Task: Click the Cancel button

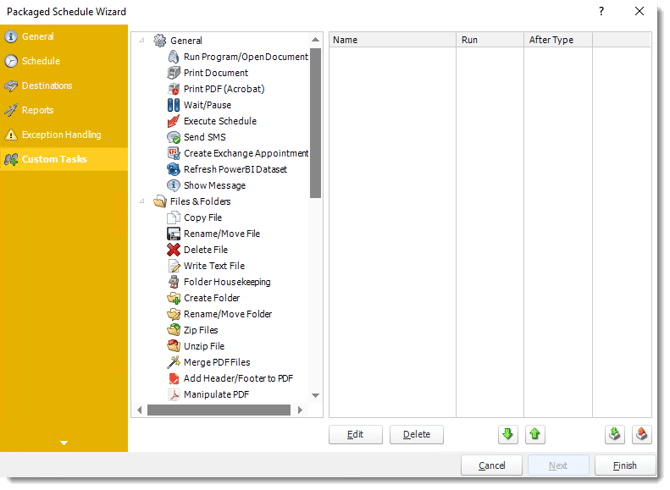Action: (492, 466)
